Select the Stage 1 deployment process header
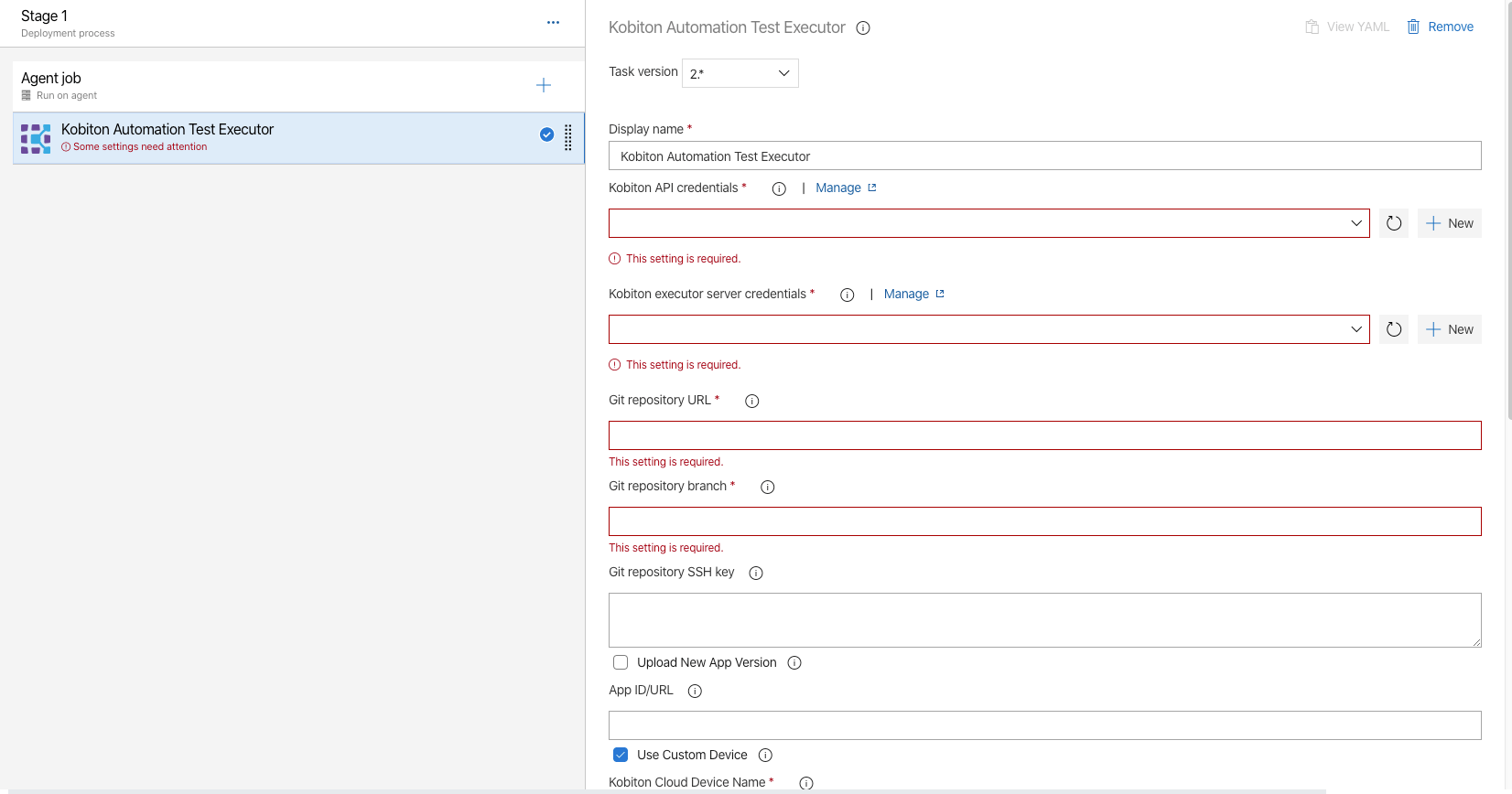The height and width of the screenshot is (794, 1512). (x=292, y=23)
